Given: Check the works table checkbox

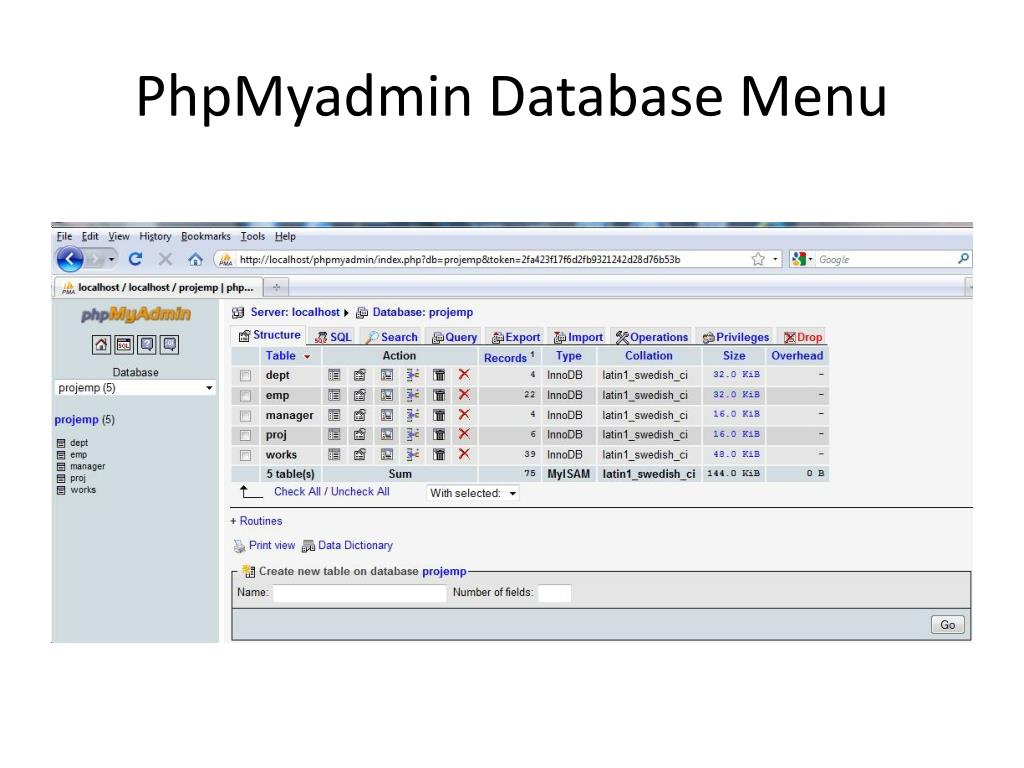Looking at the screenshot, I should click(x=246, y=455).
